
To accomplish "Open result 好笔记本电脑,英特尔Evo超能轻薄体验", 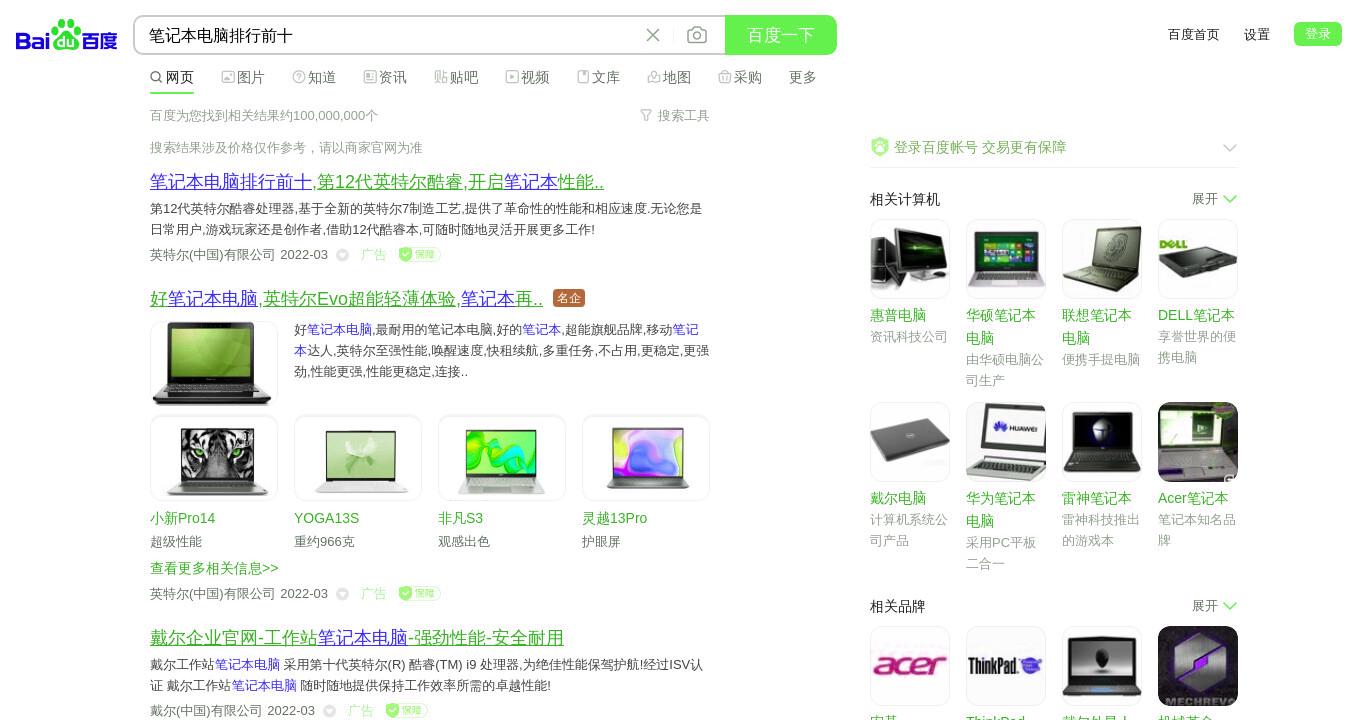I will (346, 298).
